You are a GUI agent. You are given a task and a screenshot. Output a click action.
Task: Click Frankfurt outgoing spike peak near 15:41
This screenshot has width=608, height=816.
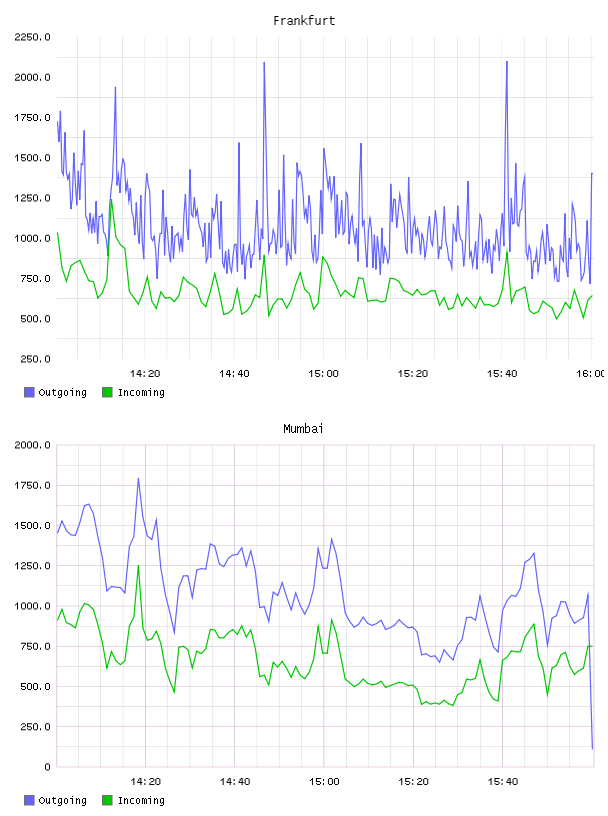(506, 62)
